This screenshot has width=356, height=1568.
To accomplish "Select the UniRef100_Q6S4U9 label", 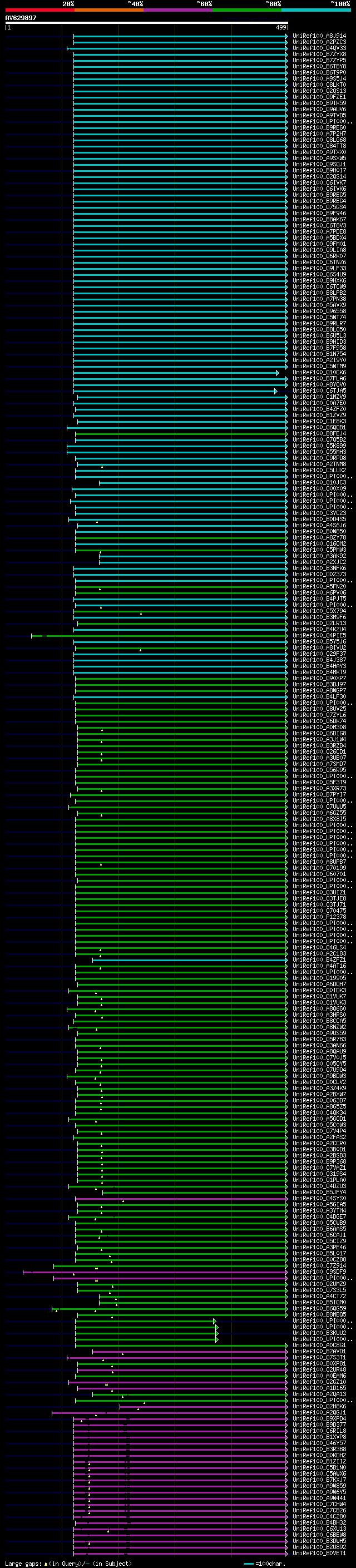I will (x=319, y=275).
